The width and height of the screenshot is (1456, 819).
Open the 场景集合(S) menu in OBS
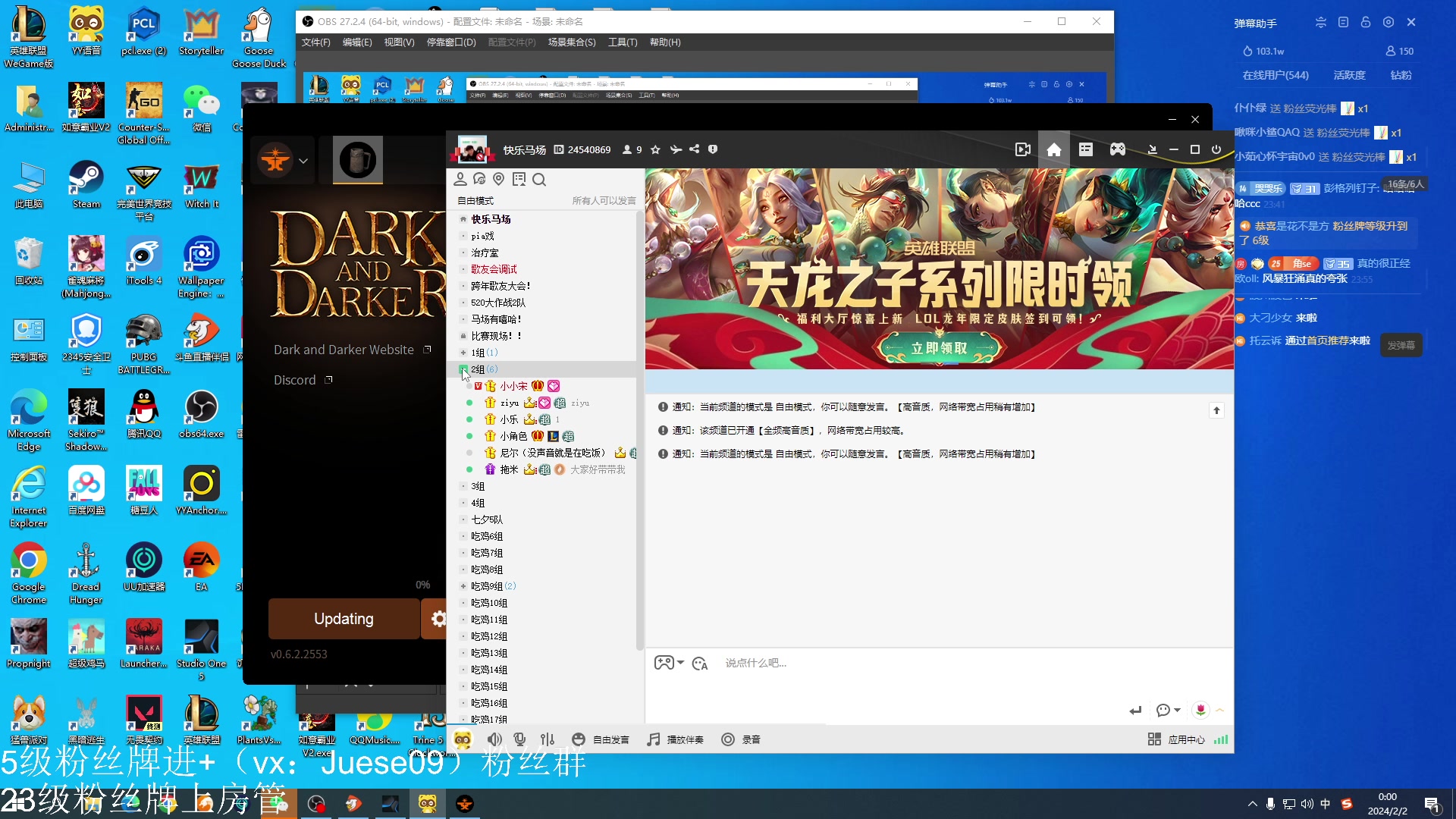(x=572, y=42)
